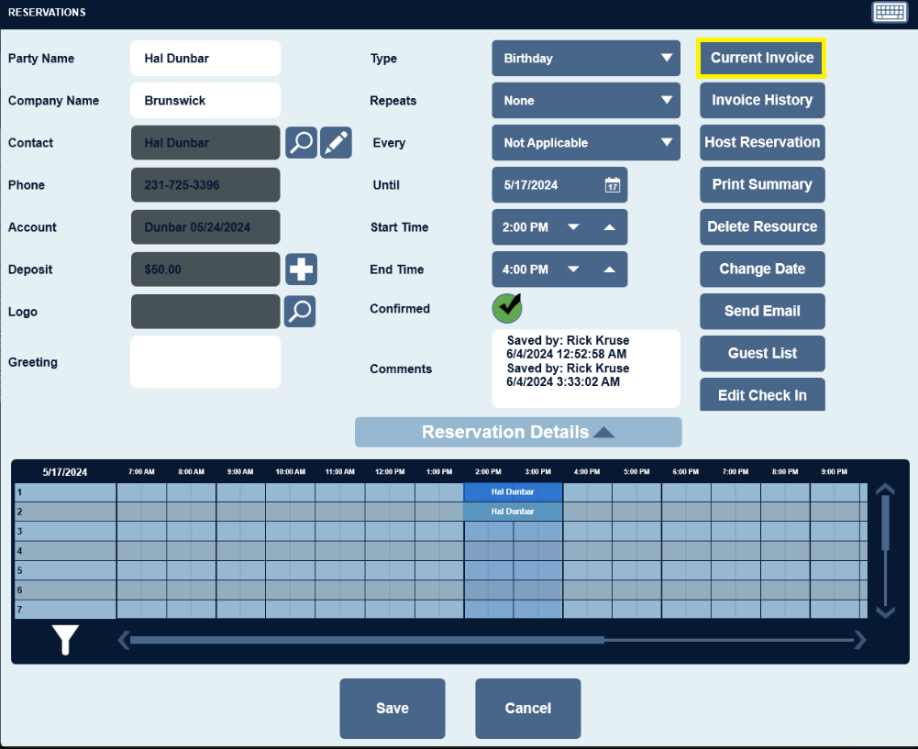Viewport: 918px width, 749px height.
Task: Expand the Every dropdown showing Not Applicable
Action: tap(585, 142)
